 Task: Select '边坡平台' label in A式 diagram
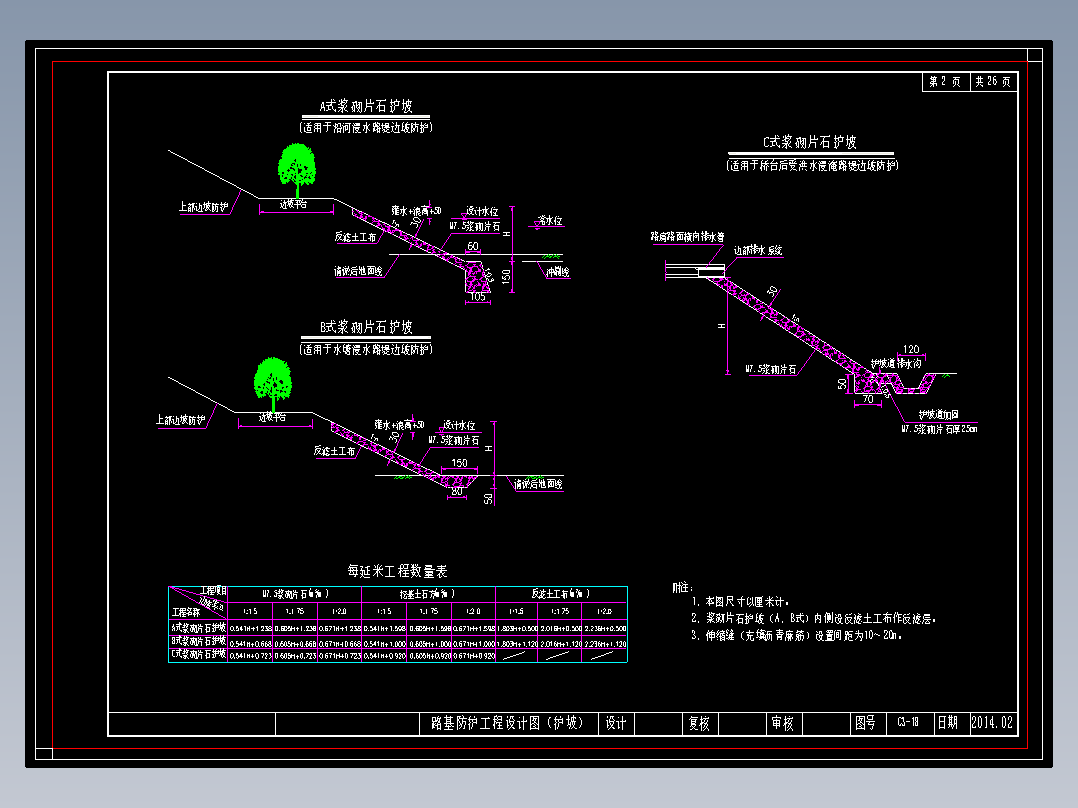(294, 204)
